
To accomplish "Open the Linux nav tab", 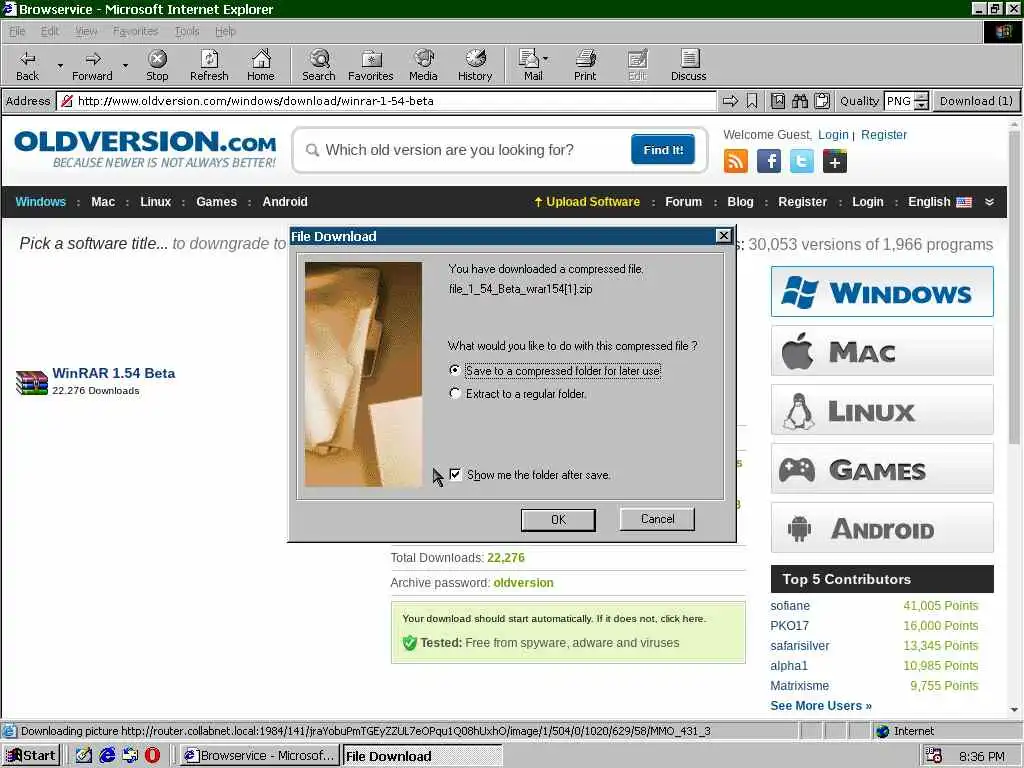I will [155, 202].
